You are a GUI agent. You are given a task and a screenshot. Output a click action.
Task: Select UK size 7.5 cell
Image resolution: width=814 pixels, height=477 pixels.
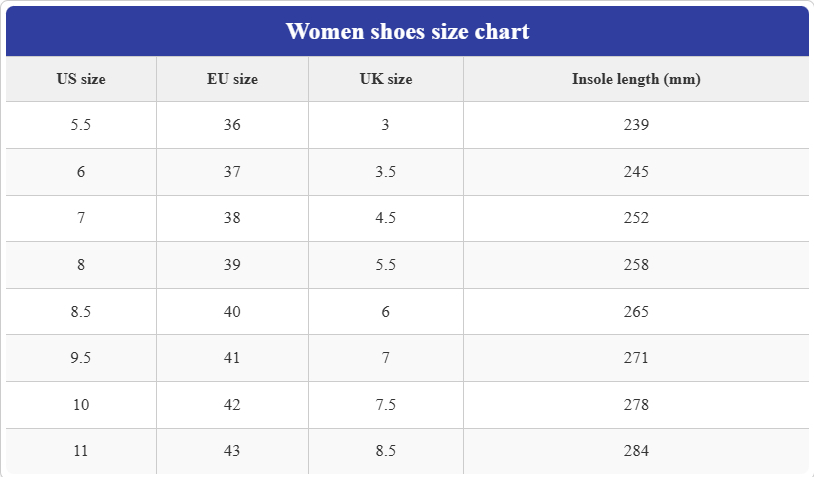point(386,405)
